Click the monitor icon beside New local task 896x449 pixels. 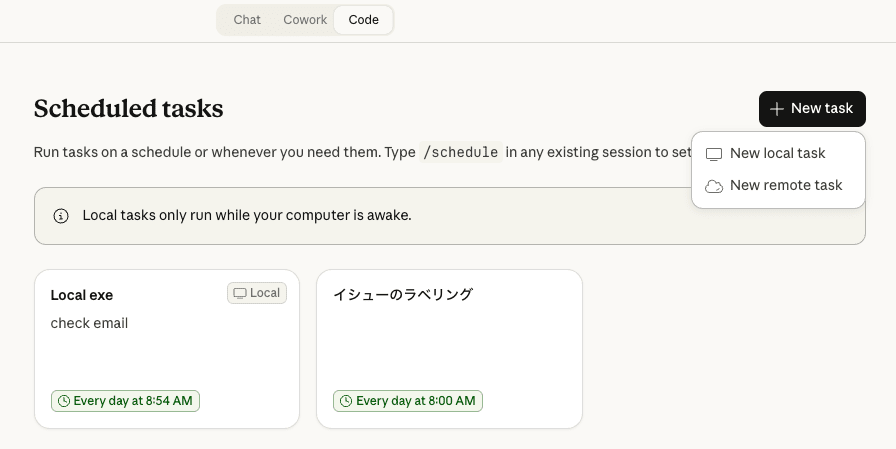714,154
